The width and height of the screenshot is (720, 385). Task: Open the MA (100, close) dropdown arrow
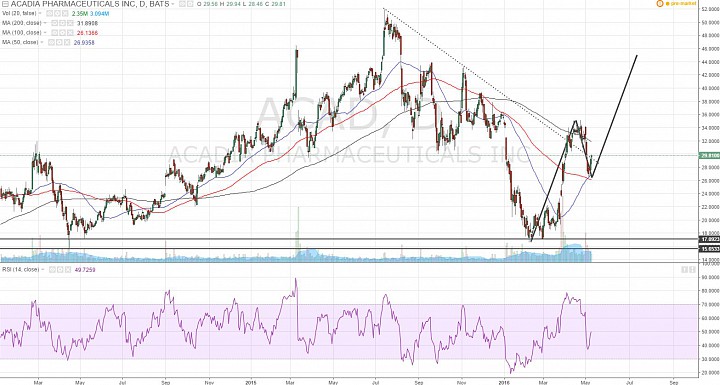point(45,33)
